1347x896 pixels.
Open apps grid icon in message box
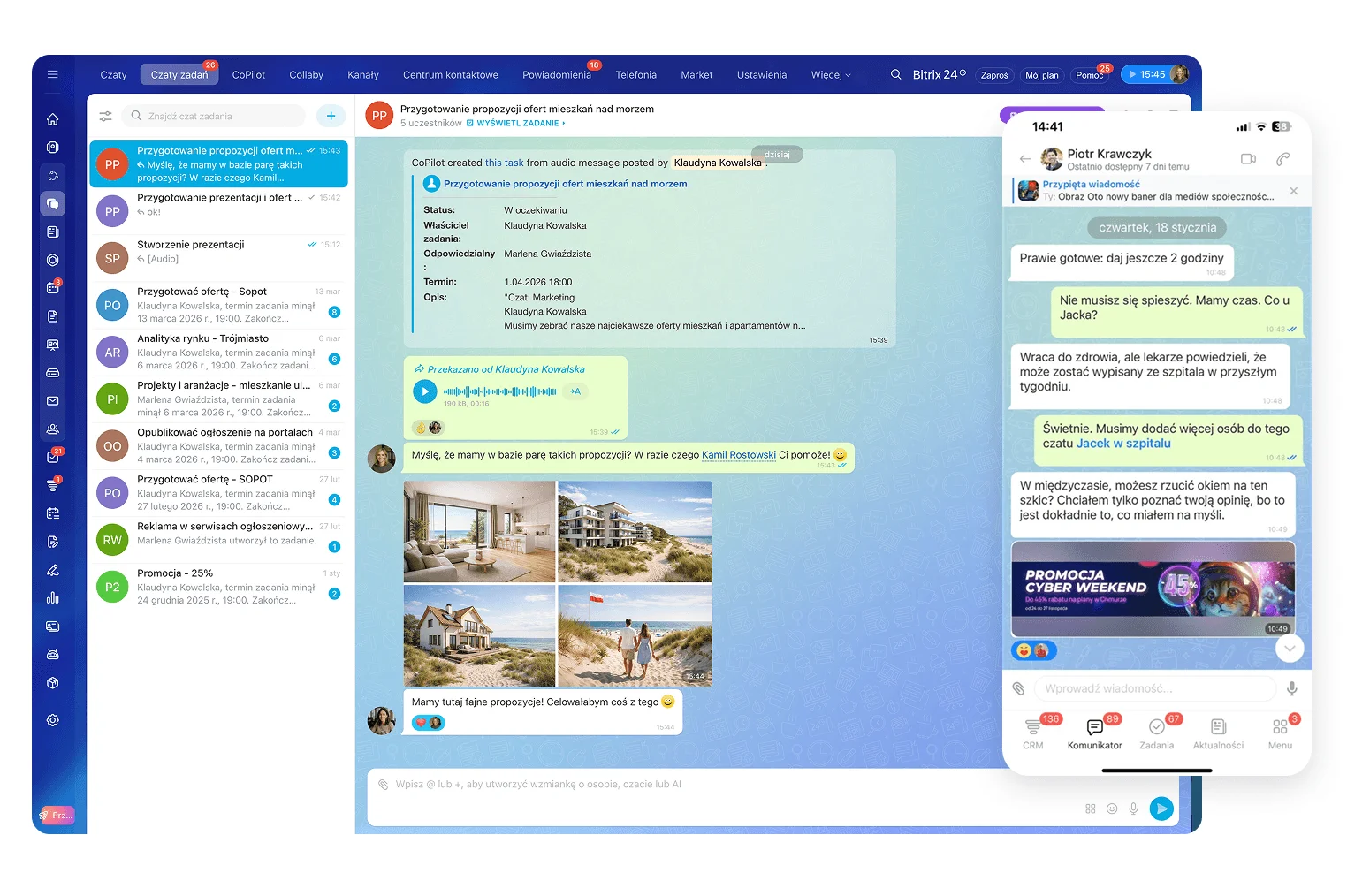(x=1091, y=809)
